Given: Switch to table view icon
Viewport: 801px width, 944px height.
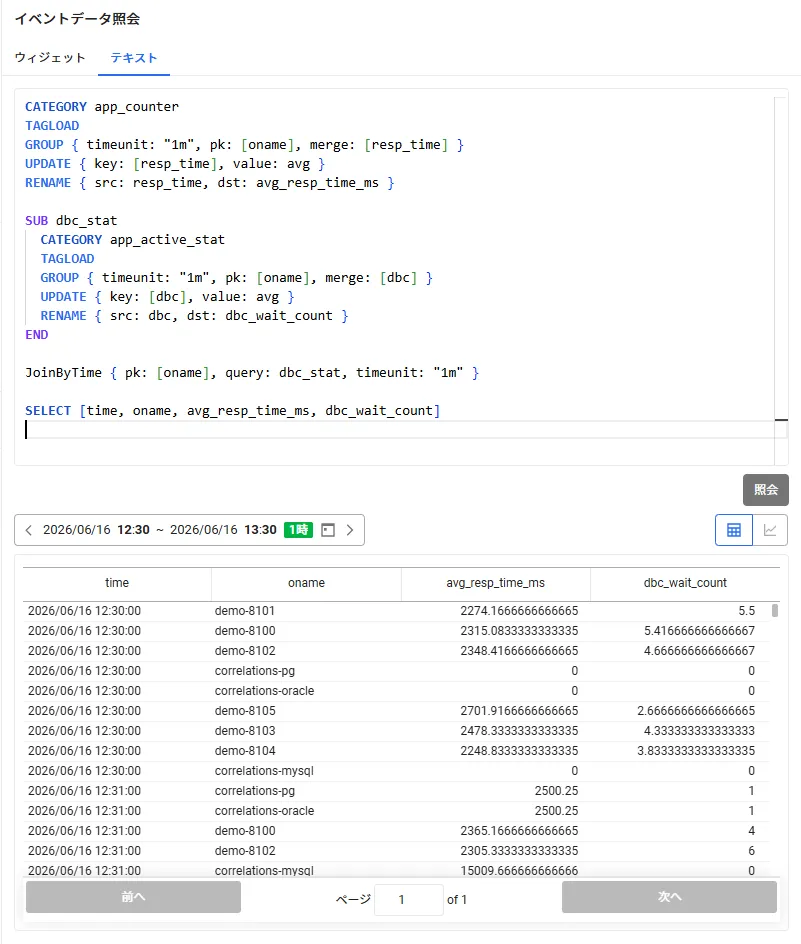Looking at the screenshot, I should [x=734, y=530].
